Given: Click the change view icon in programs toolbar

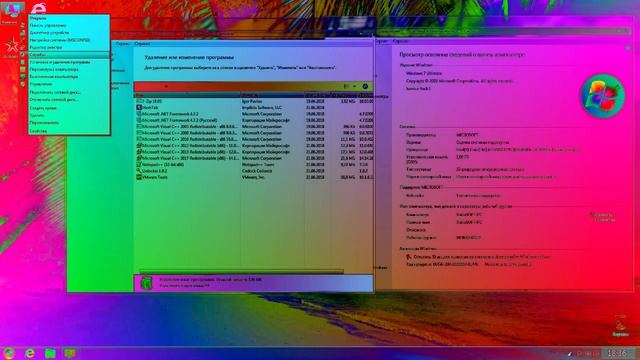Looking at the screenshot, I should (346, 86).
